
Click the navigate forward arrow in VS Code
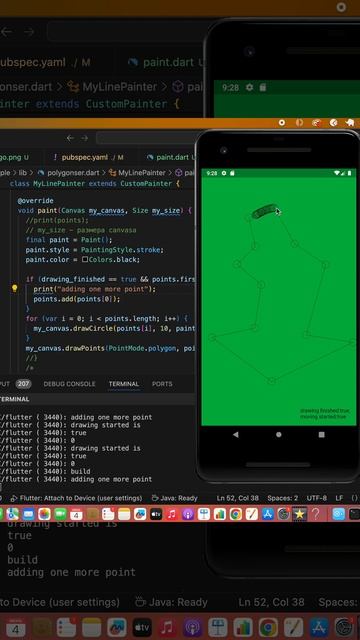[x=84, y=138]
